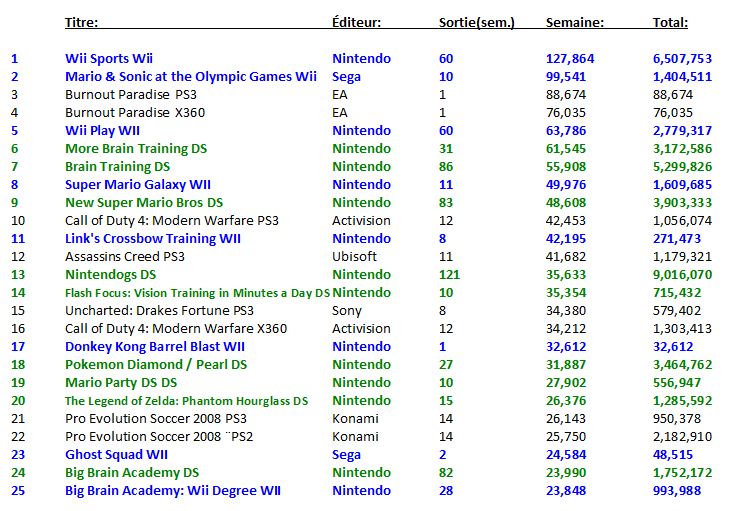
Task: Click the 'Nintendogs DS' title
Action: click(x=110, y=275)
